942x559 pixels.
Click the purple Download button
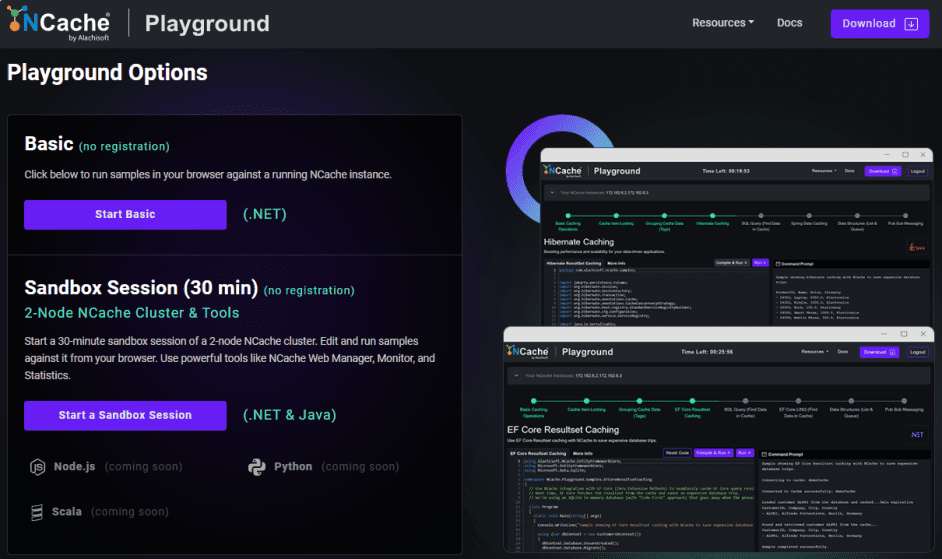click(880, 23)
